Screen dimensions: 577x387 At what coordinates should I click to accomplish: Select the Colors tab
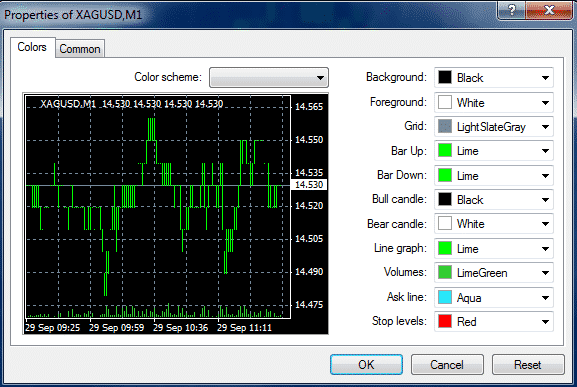[32, 47]
